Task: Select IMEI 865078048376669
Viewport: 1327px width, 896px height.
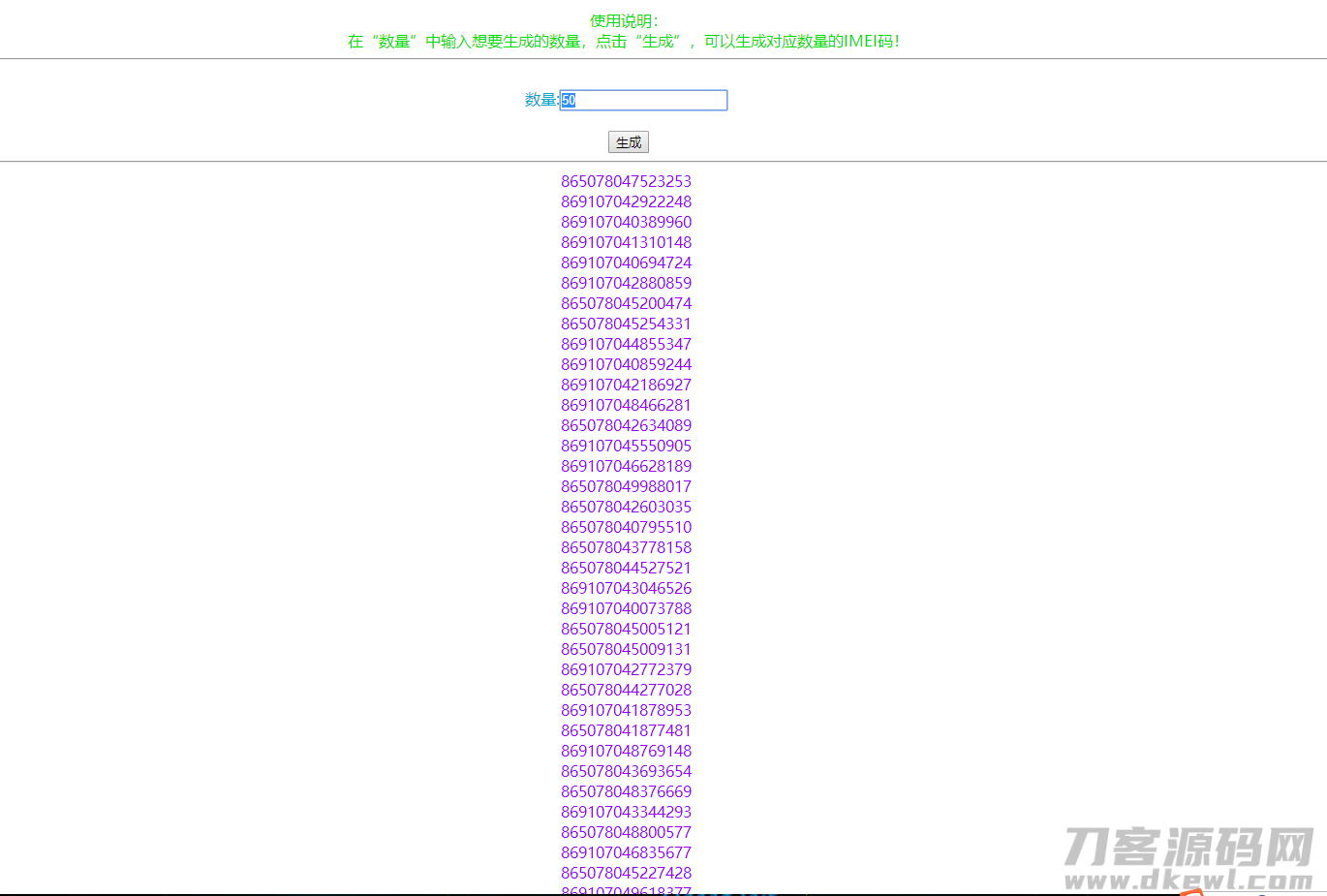Action: tap(626, 791)
